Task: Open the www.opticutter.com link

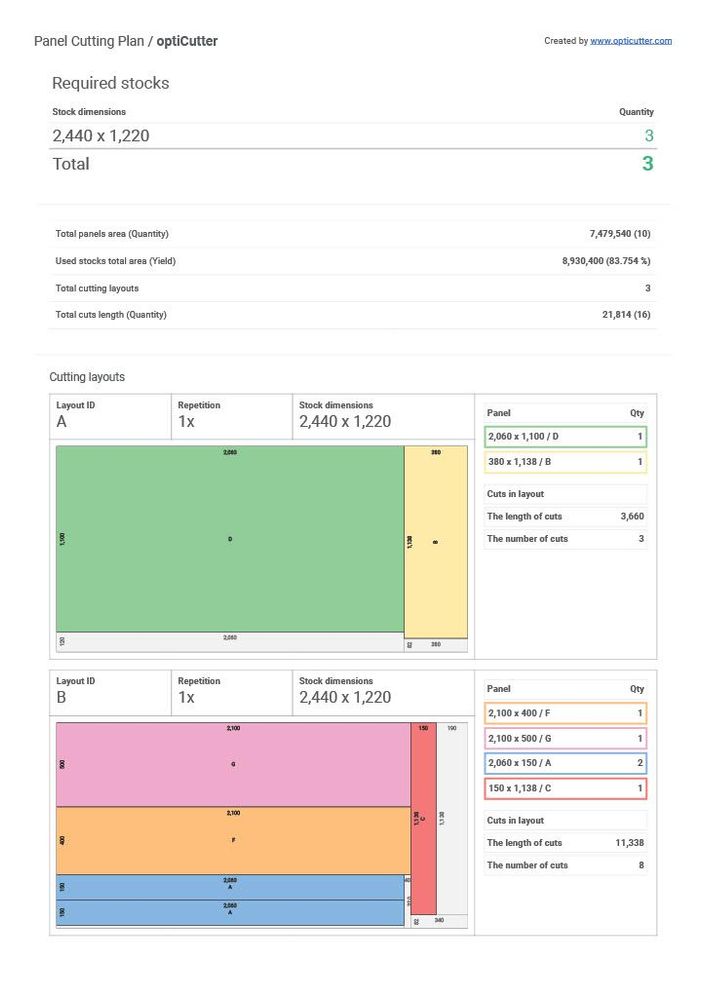Action: click(630, 41)
